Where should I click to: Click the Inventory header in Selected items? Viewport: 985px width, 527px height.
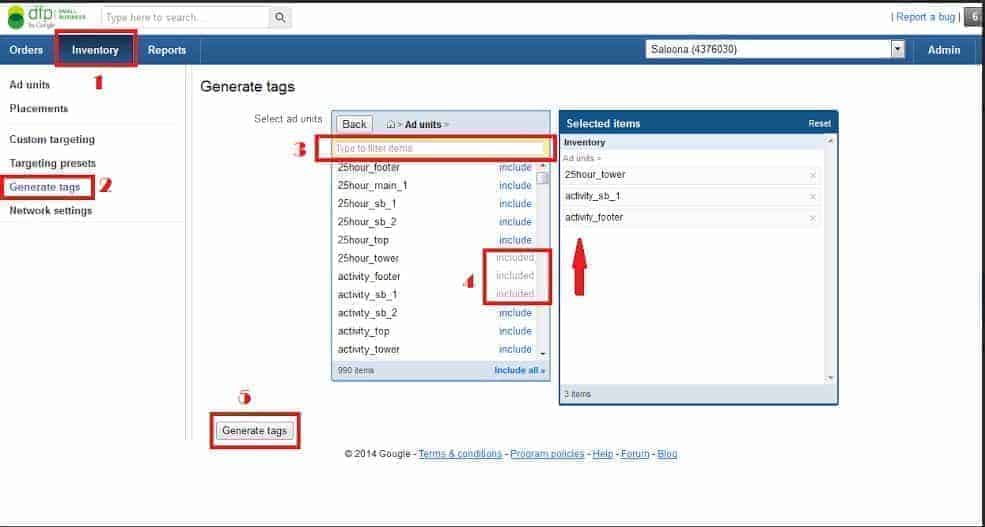[584, 143]
